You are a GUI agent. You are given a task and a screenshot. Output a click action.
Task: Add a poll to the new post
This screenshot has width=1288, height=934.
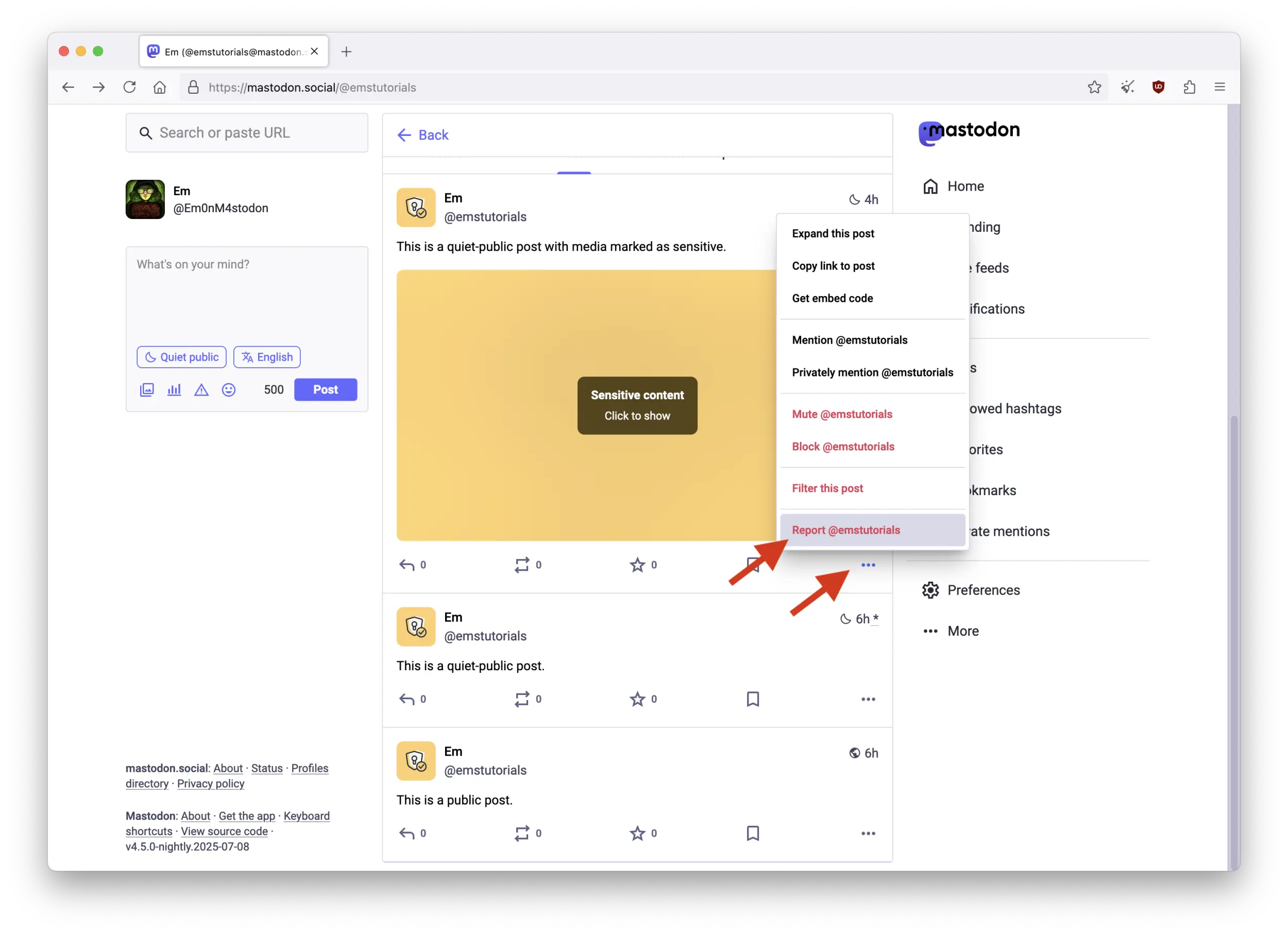coord(174,389)
